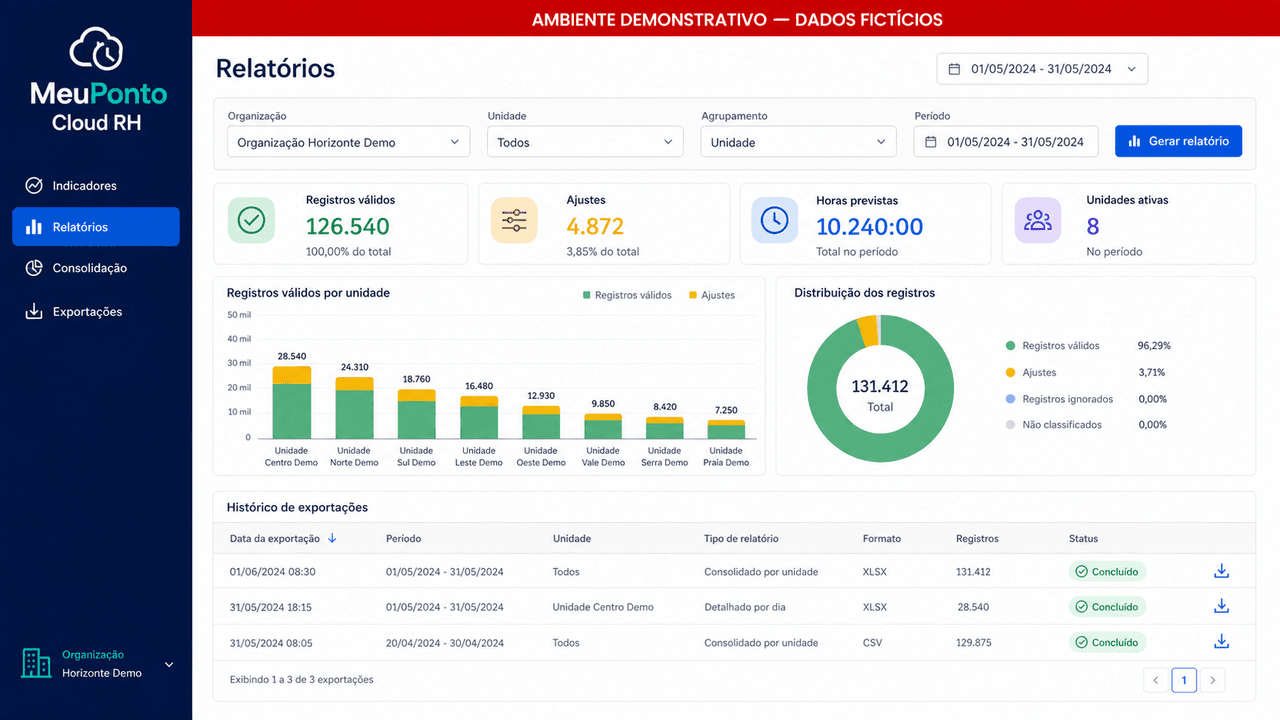Screen dimensions: 1280x720
Task: Click the Relatórios bar chart sidebar icon
Action: tap(34, 227)
